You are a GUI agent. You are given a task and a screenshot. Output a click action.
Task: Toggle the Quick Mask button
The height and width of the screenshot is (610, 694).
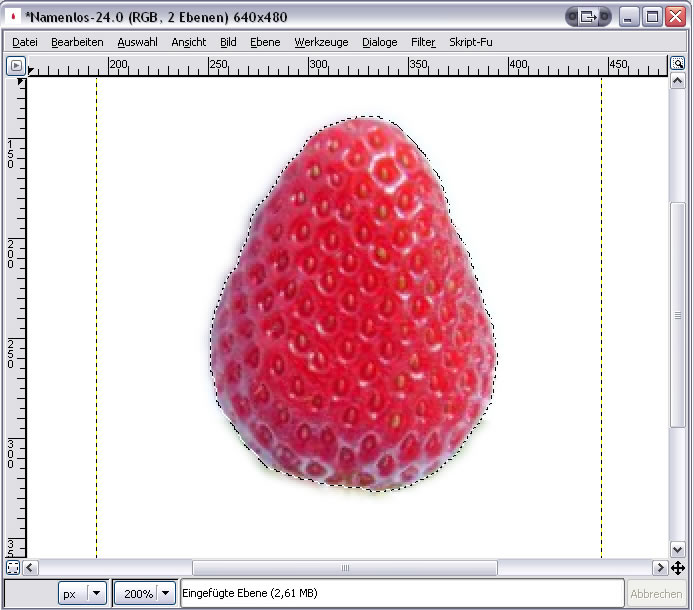[14, 567]
